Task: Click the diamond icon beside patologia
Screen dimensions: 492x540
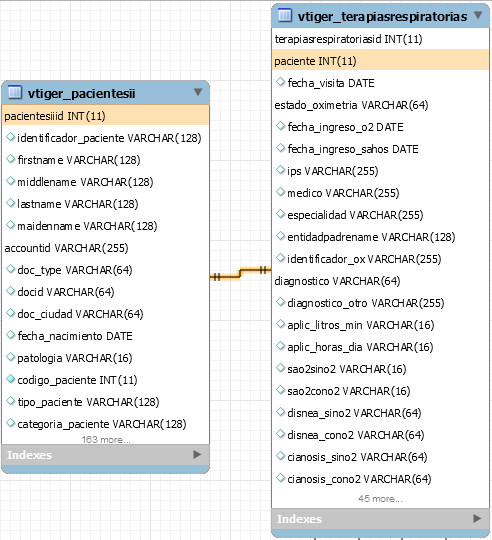Action: coord(11,357)
